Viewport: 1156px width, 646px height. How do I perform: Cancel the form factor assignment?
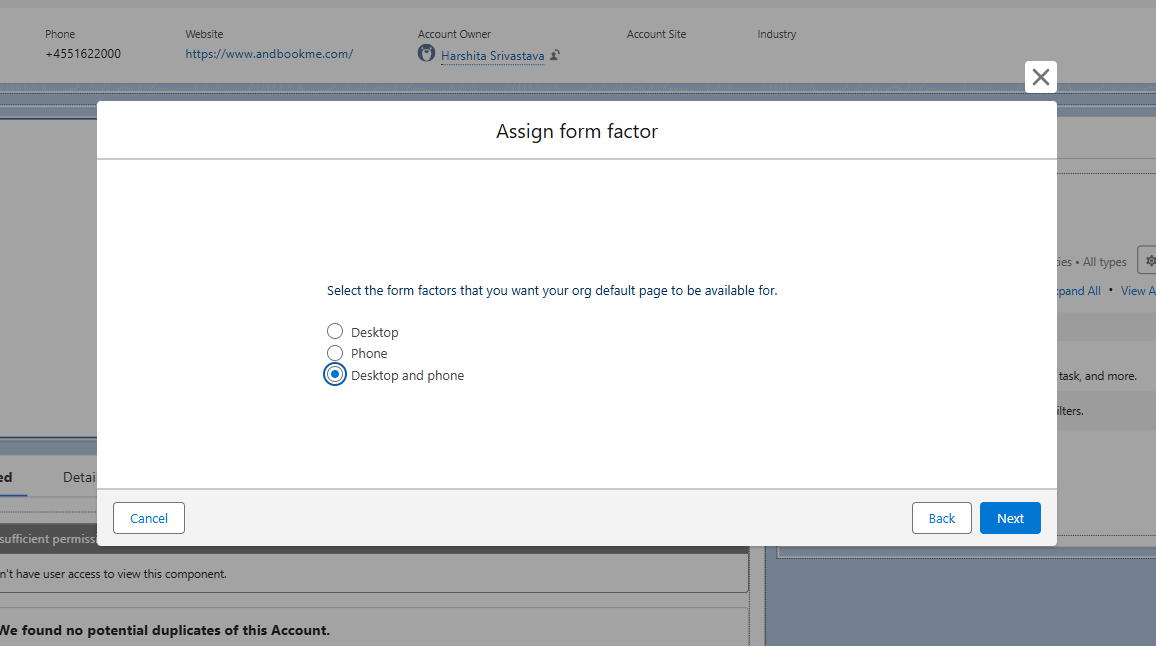[x=148, y=518]
